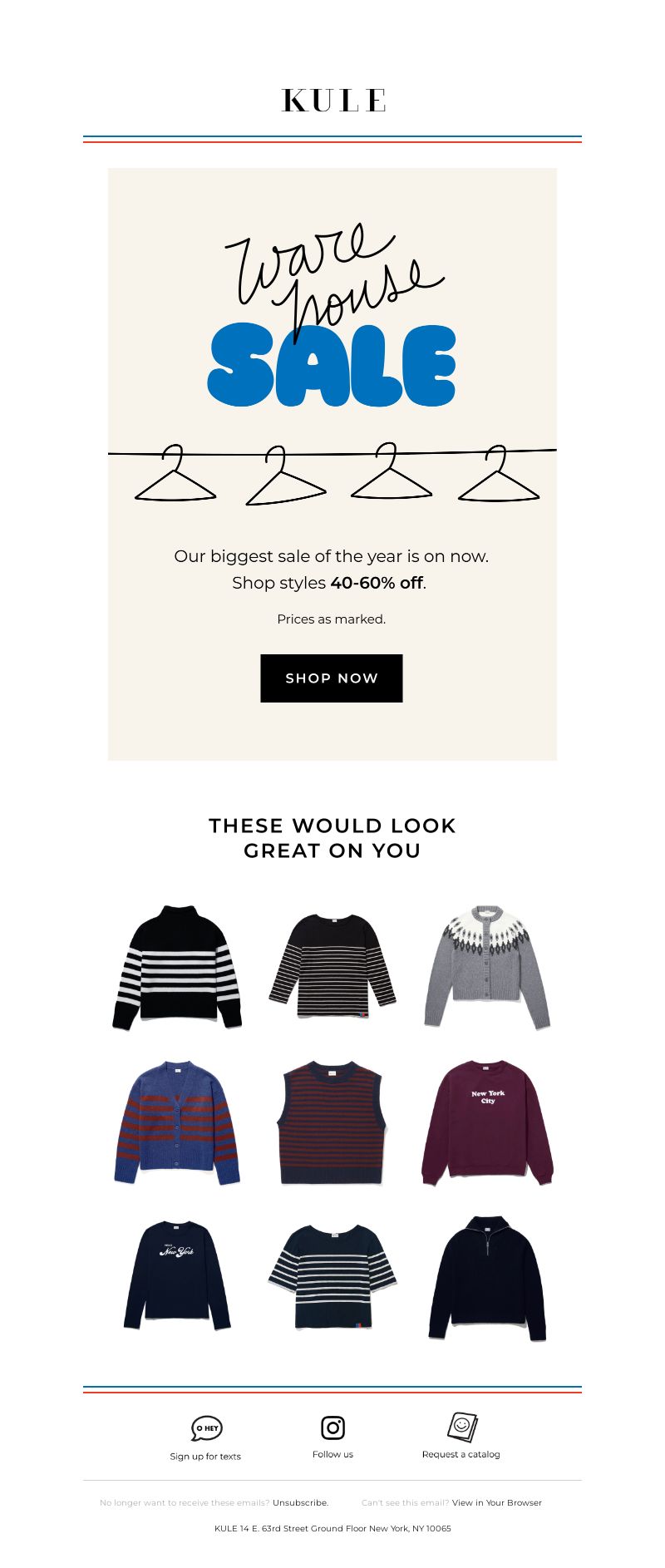The height and width of the screenshot is (1568, 665).
Task: Select the navy New York script sweater
Action: (x=177, y=1275)
